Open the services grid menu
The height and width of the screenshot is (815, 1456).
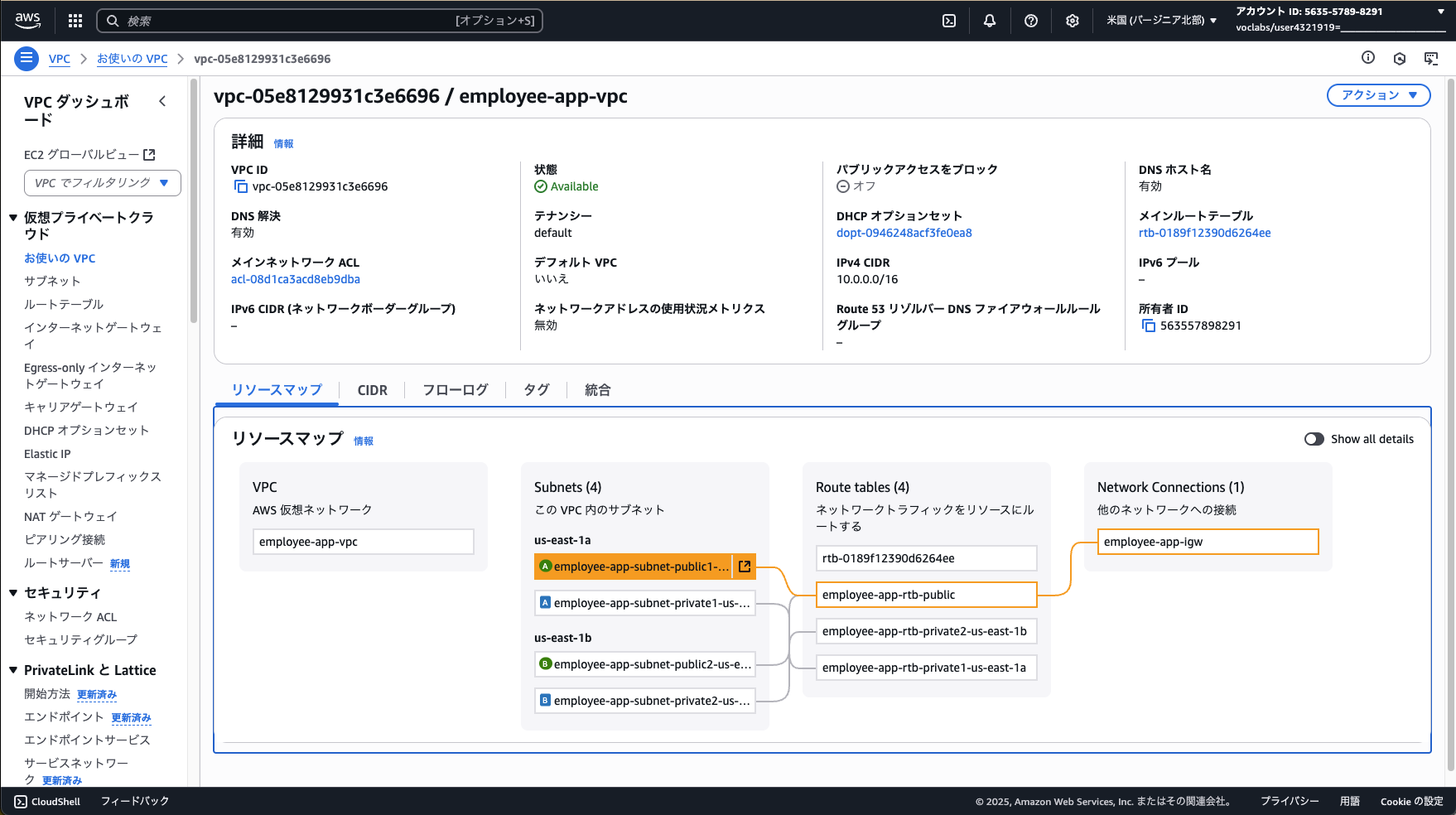point(75,21)
